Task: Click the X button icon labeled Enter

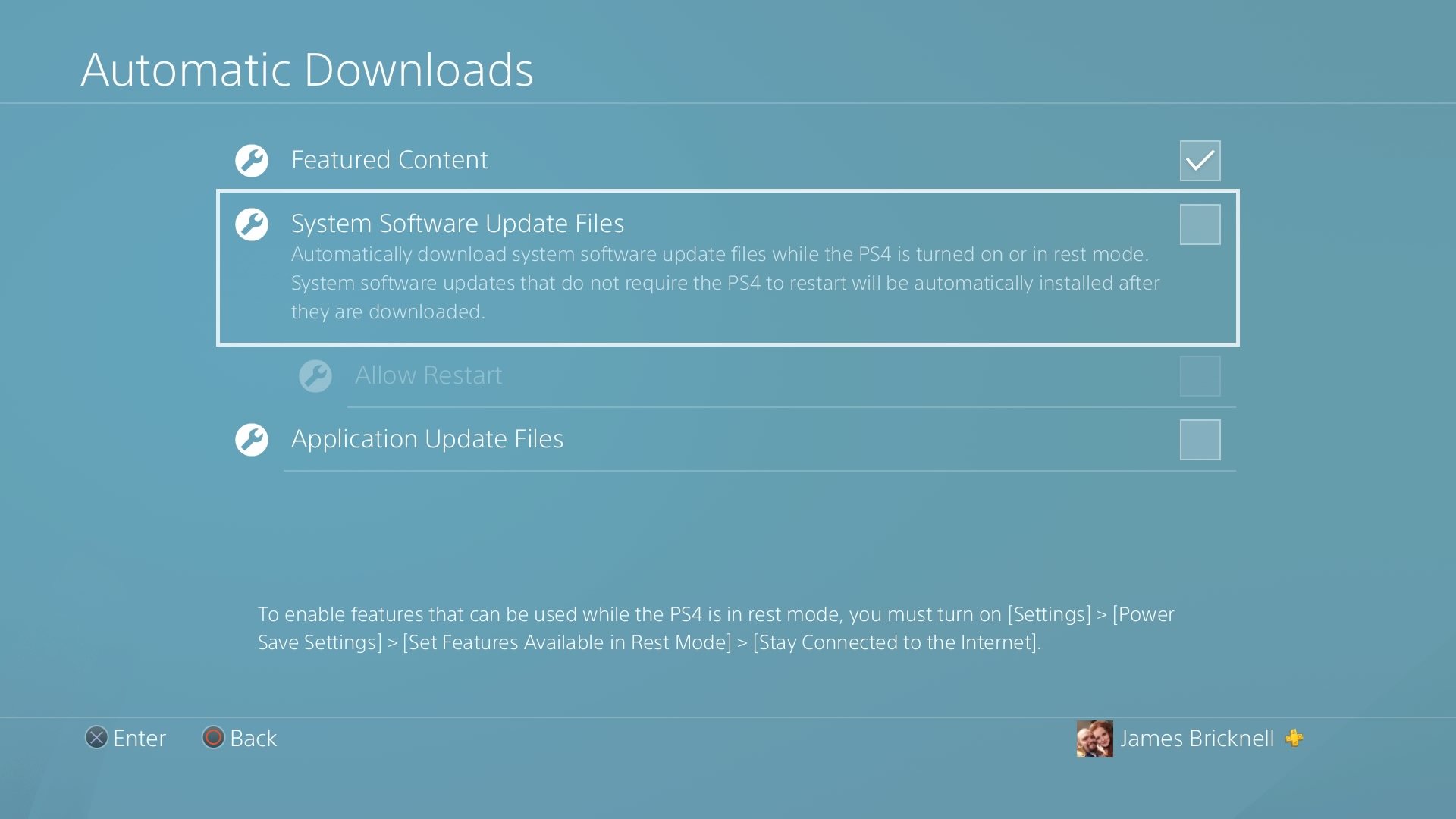Action: tap(96, 738)
